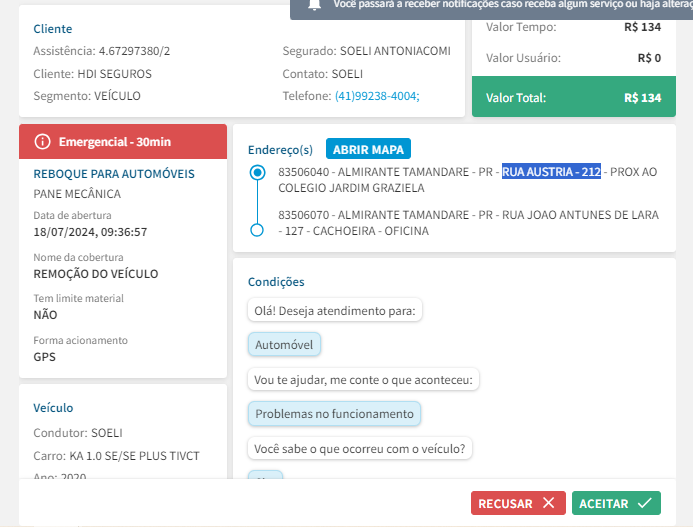Click the notification bell icon

314,4
